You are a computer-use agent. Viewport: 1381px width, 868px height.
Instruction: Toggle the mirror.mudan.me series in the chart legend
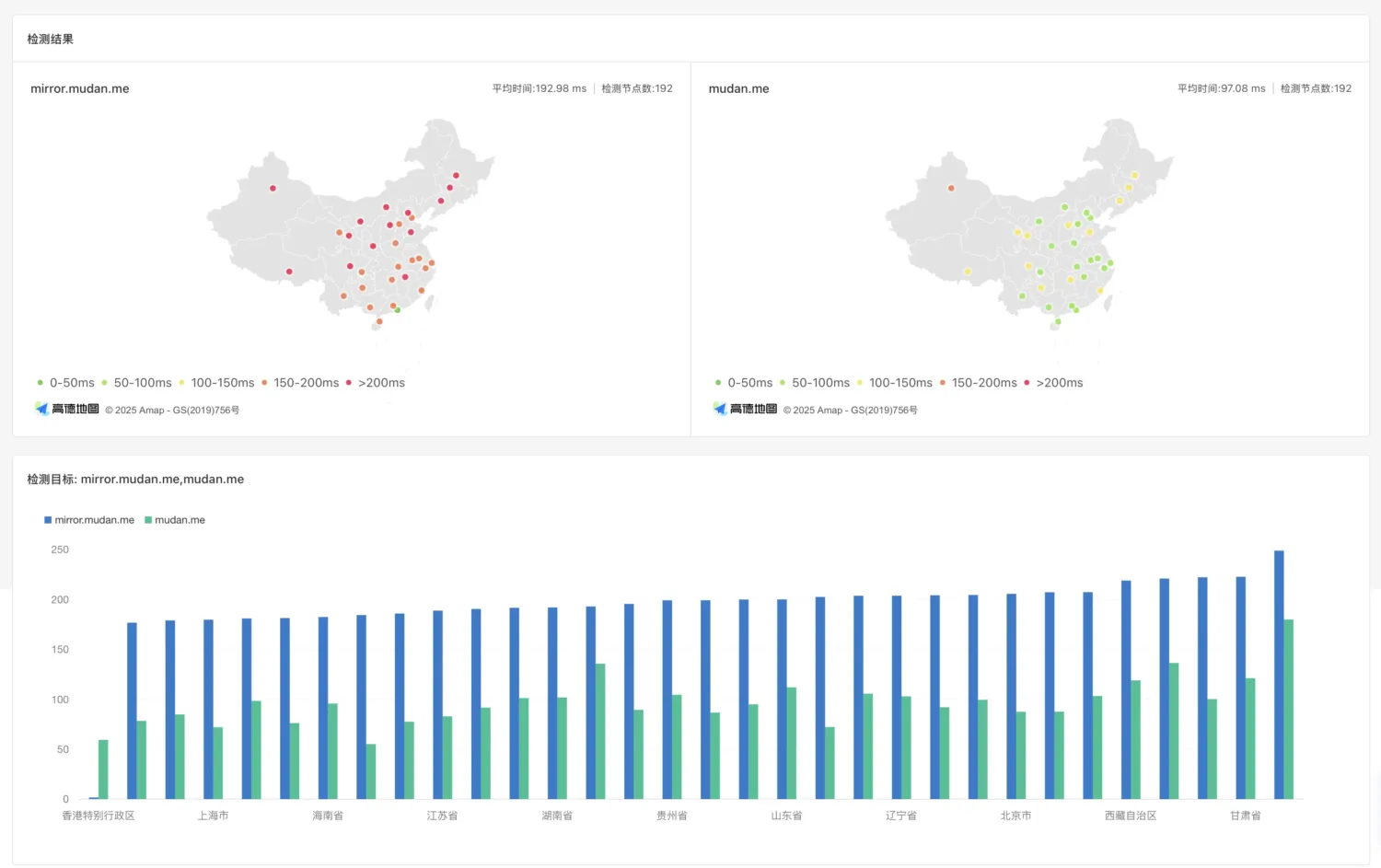coord(89,519)
